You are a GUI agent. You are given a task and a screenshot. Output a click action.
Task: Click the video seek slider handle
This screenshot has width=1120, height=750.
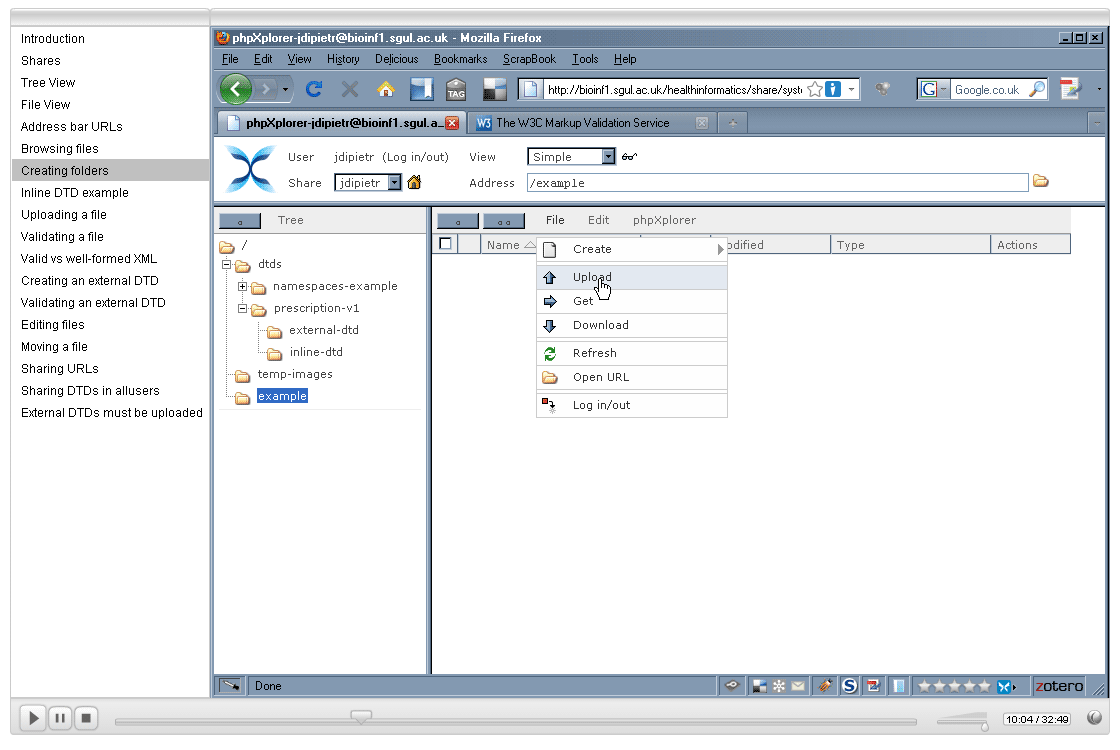coord(361,716)
